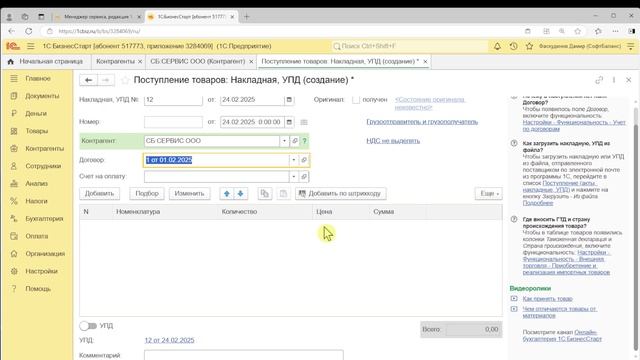
Task: Click the home icon on Начальная страница tab
Action: pos(11,62)
